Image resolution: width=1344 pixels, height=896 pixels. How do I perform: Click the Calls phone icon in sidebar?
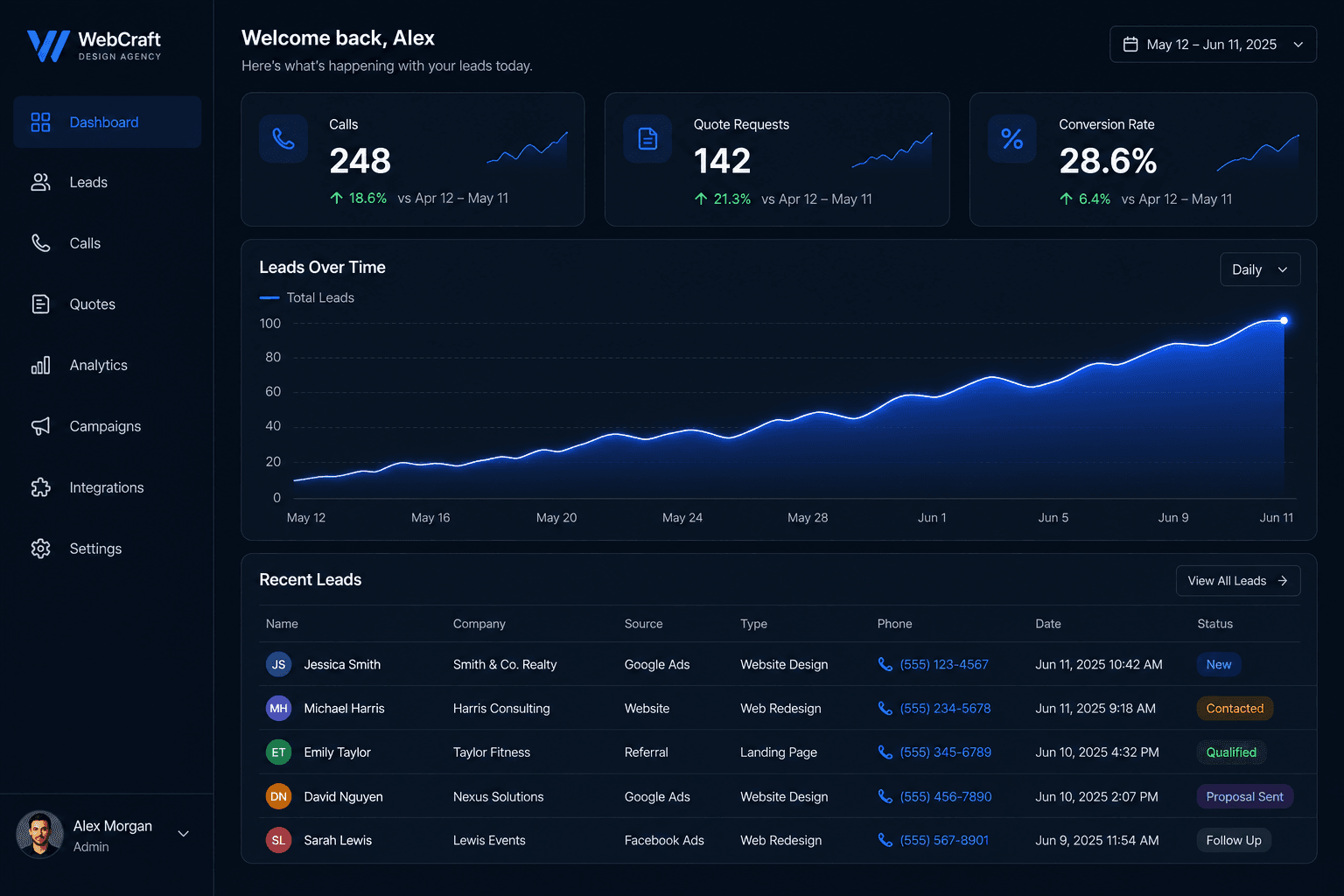coord(40,243)
